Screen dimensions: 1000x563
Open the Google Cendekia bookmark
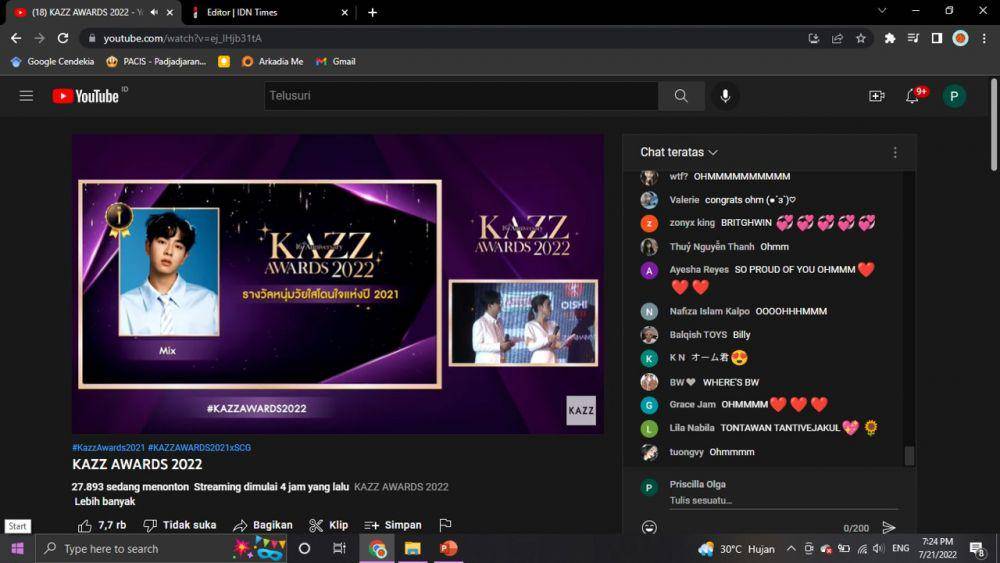(x=52, y=61)
